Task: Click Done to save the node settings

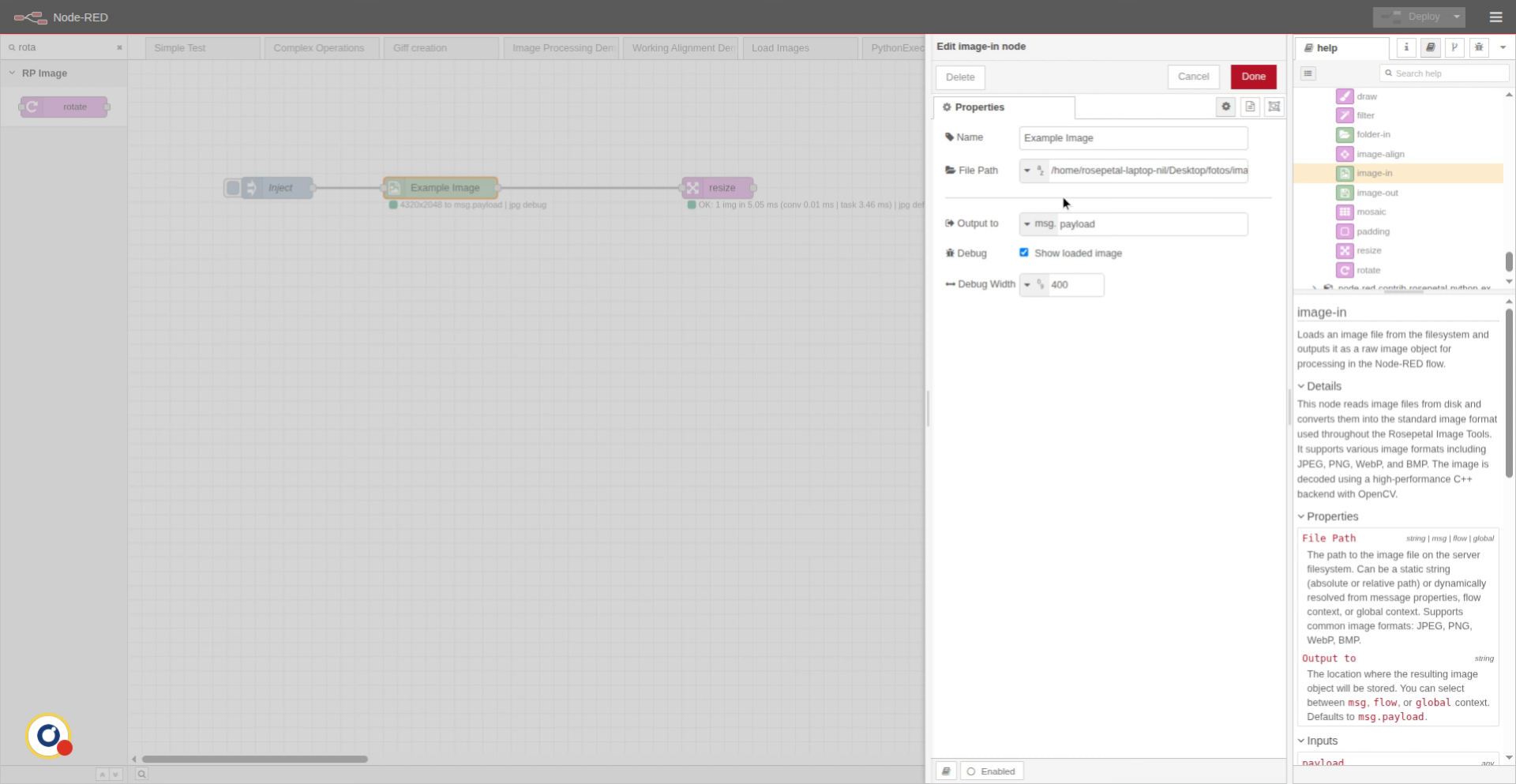Action: coord(1253,77)
